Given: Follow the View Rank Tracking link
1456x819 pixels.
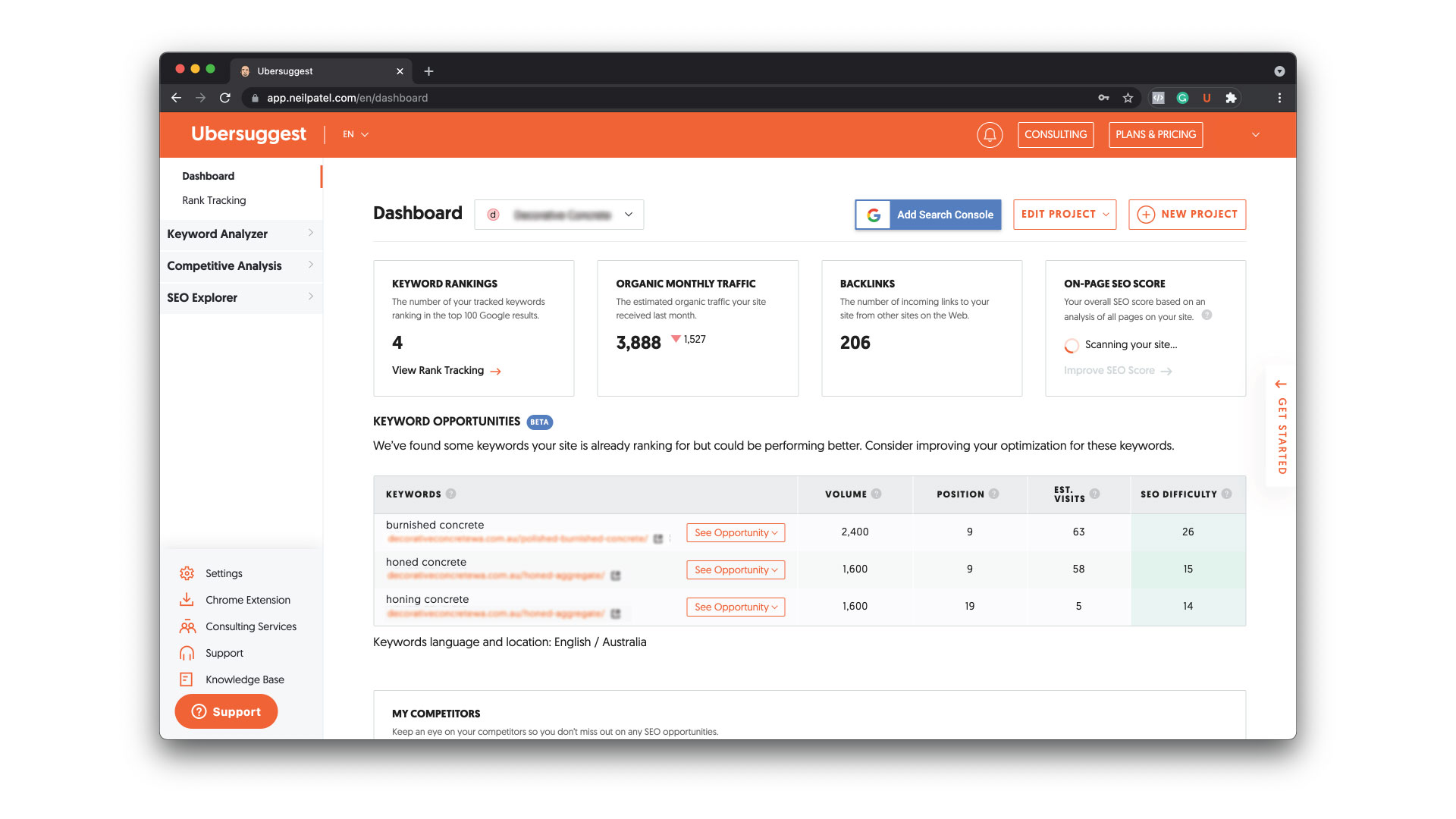Looking at the screenshot, I should [447, 370].
